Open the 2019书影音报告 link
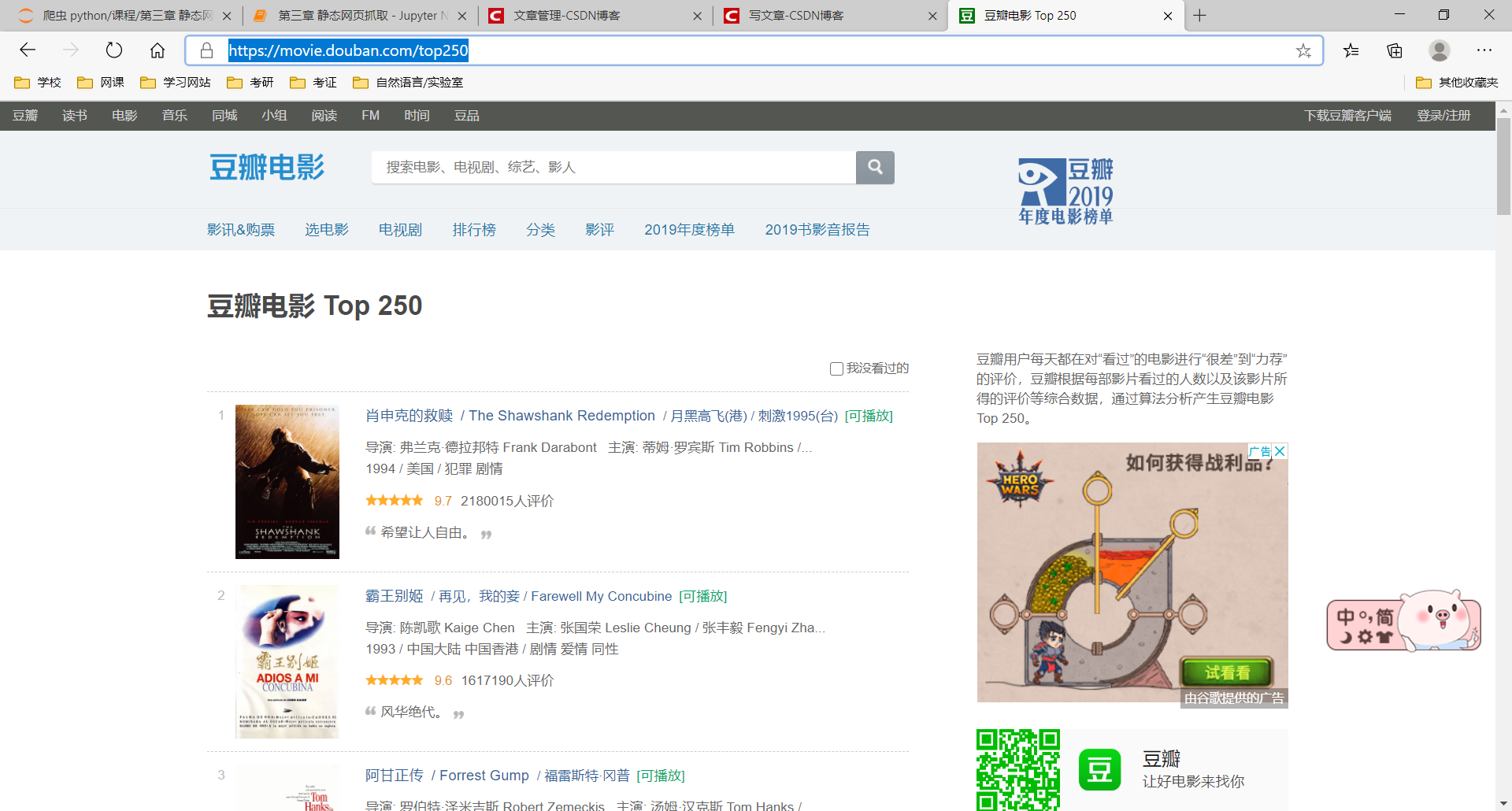The height and width of the screenshot is (811, 1512). [817, 229]
